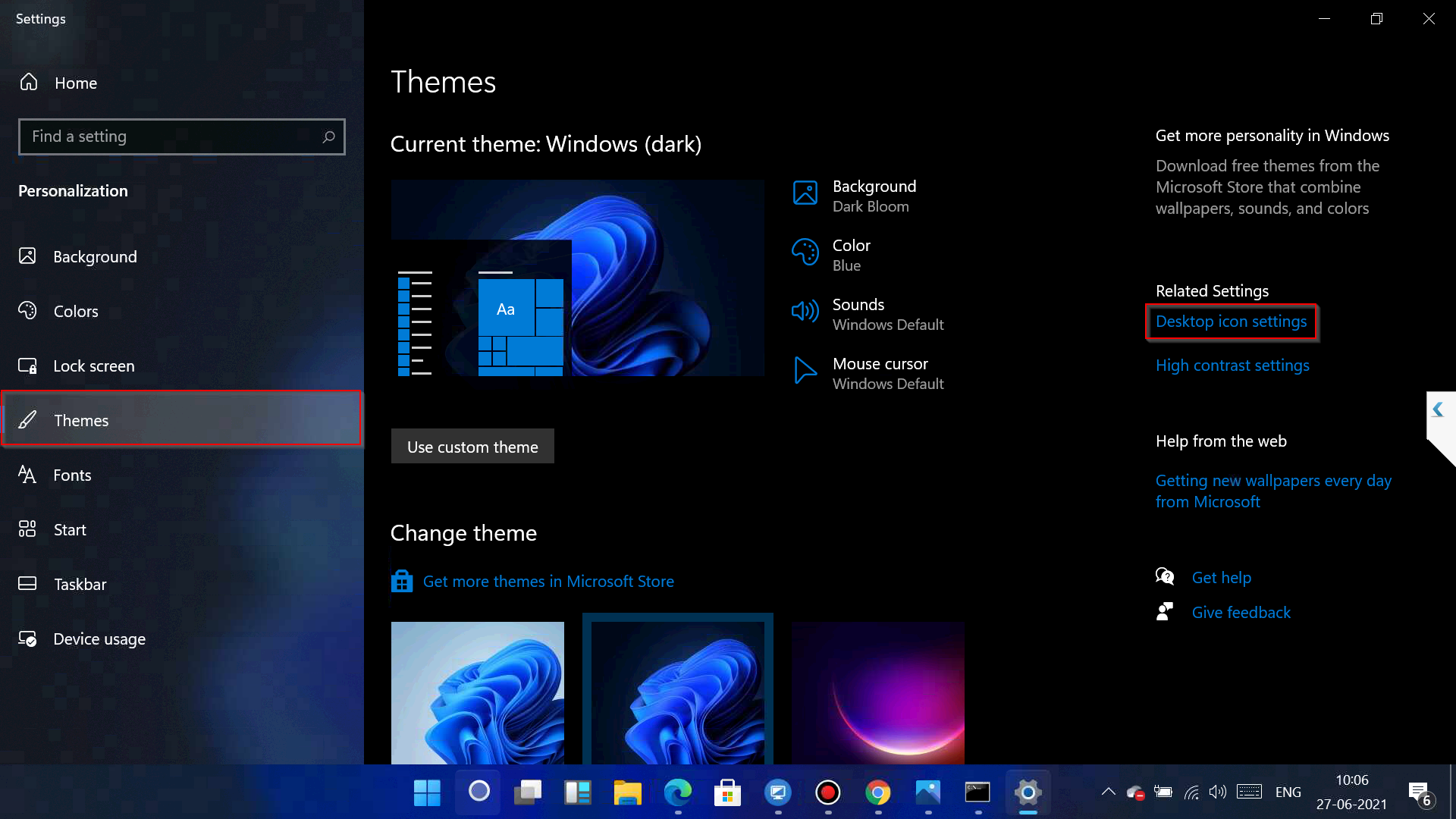Click Device usage settings icon
Screen dimensions: 1456x819
(x=28, y=638)
